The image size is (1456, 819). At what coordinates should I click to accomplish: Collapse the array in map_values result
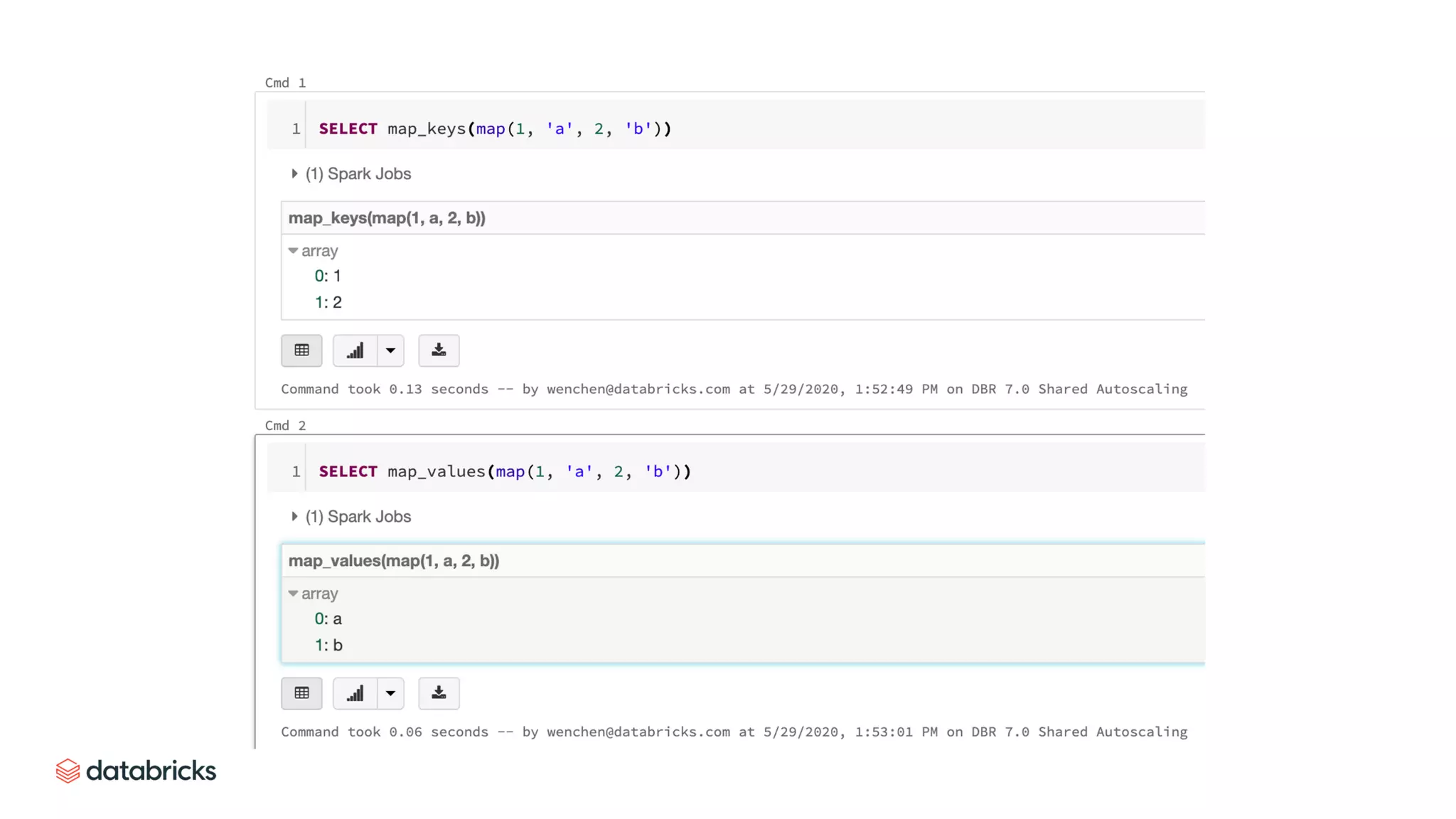coord(293,594)
